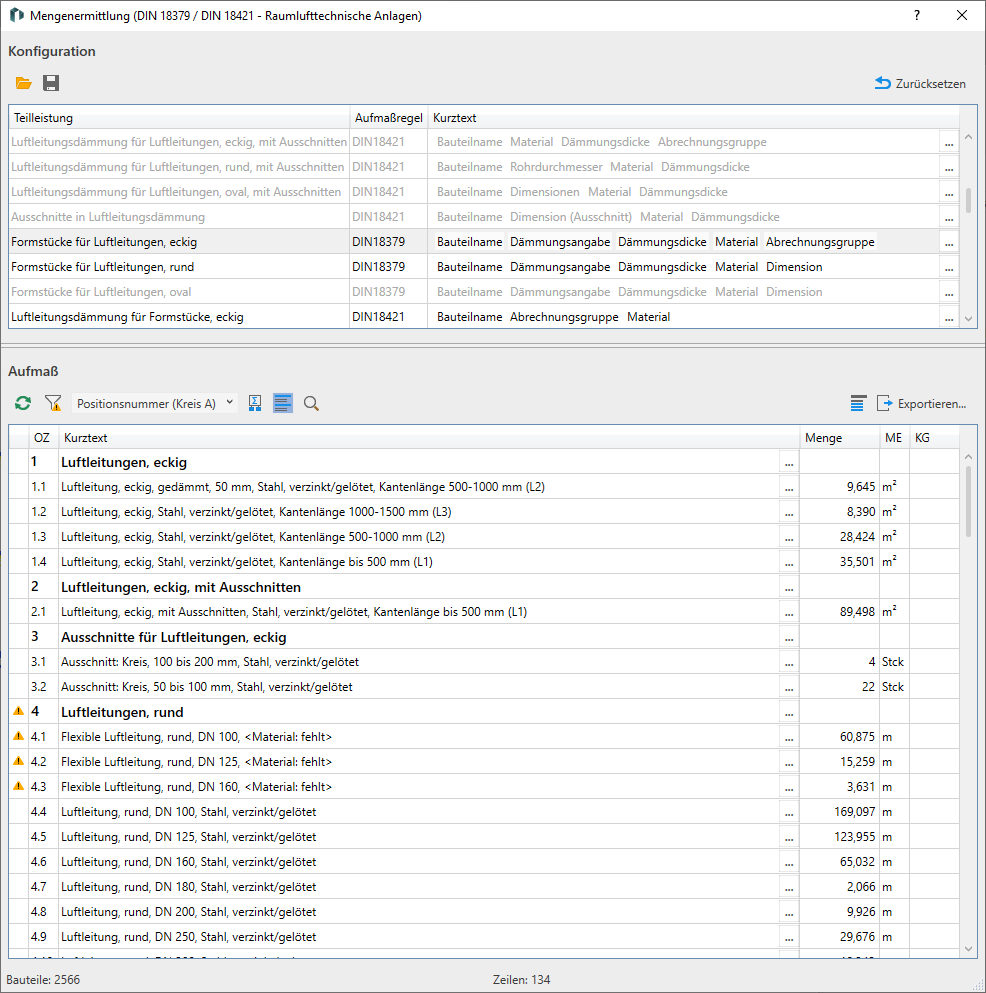Open ellipsis for row 3.1 Ausschnitt Kreis
986x993 pixels.
(789, 662)
